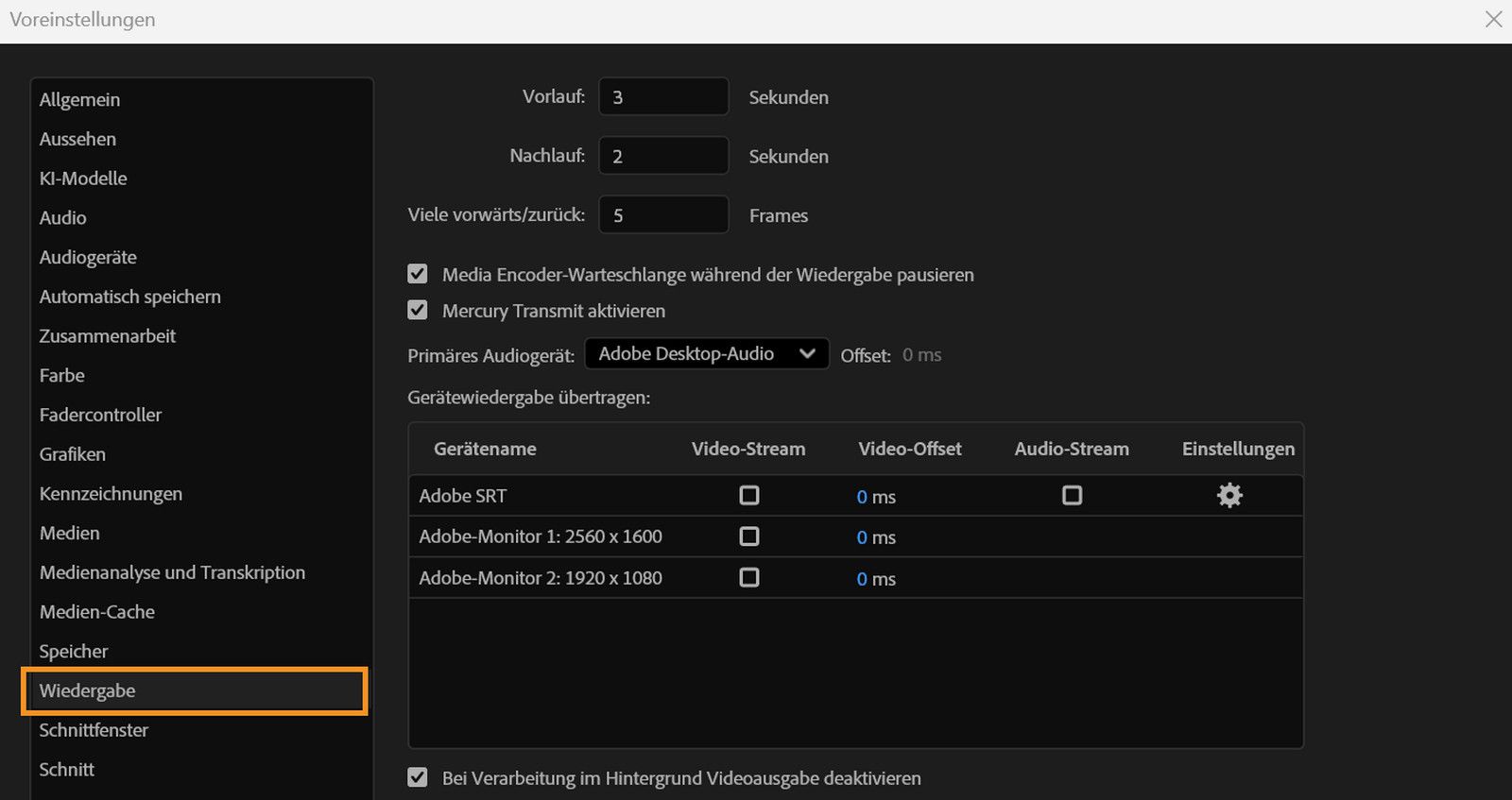Toggle Videoausgabe deaktivieren im Hintergrund checkbox
Screen dimensions: 1512x800
[418, 777]
